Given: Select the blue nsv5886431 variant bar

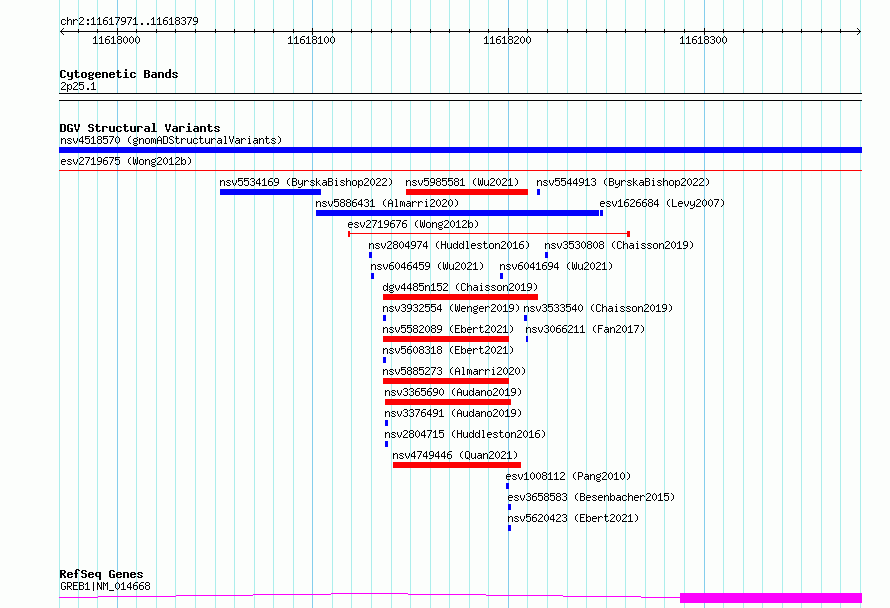Looking at the screenshot, I should point(457,213).
